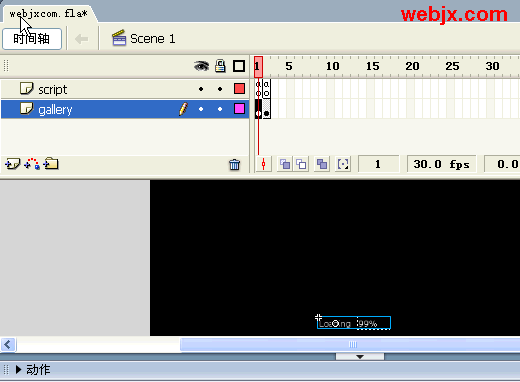520x382 pixels.
Task: Lock the script layer via lock dot
Action: [x=220, y=89]
